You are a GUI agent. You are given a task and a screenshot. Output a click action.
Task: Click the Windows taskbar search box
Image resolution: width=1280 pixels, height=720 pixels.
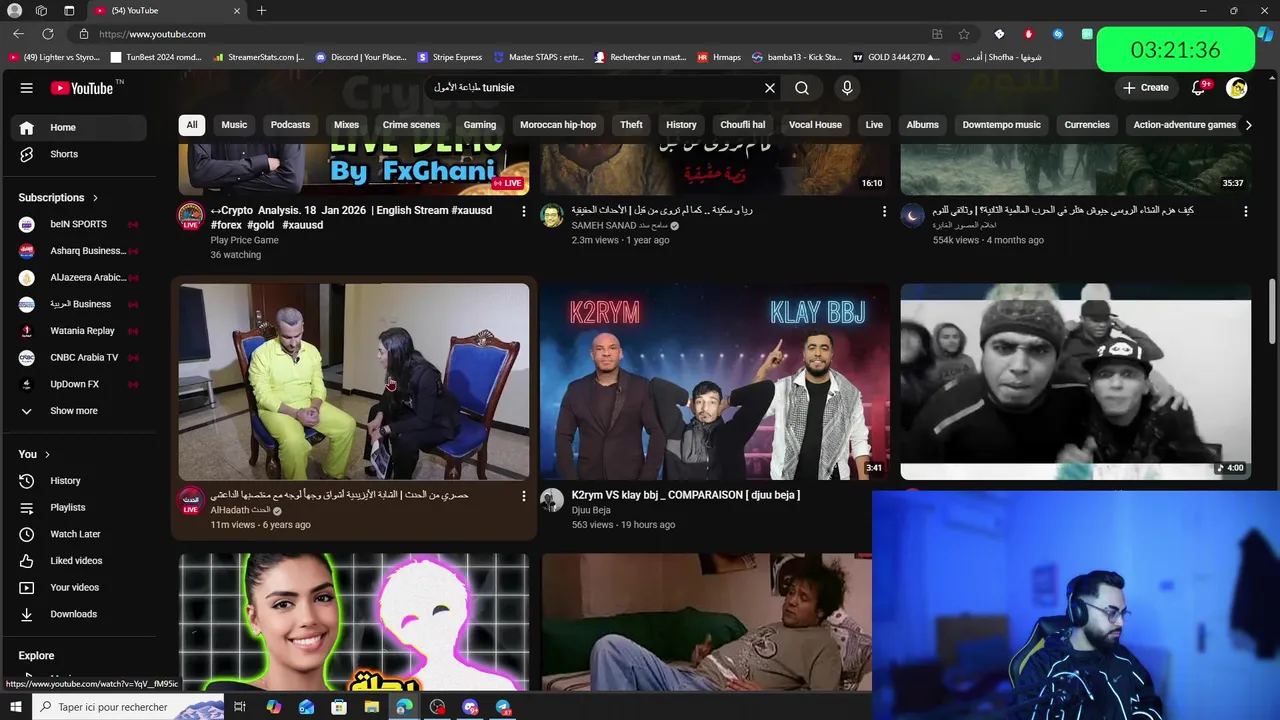tap(130, 707)
